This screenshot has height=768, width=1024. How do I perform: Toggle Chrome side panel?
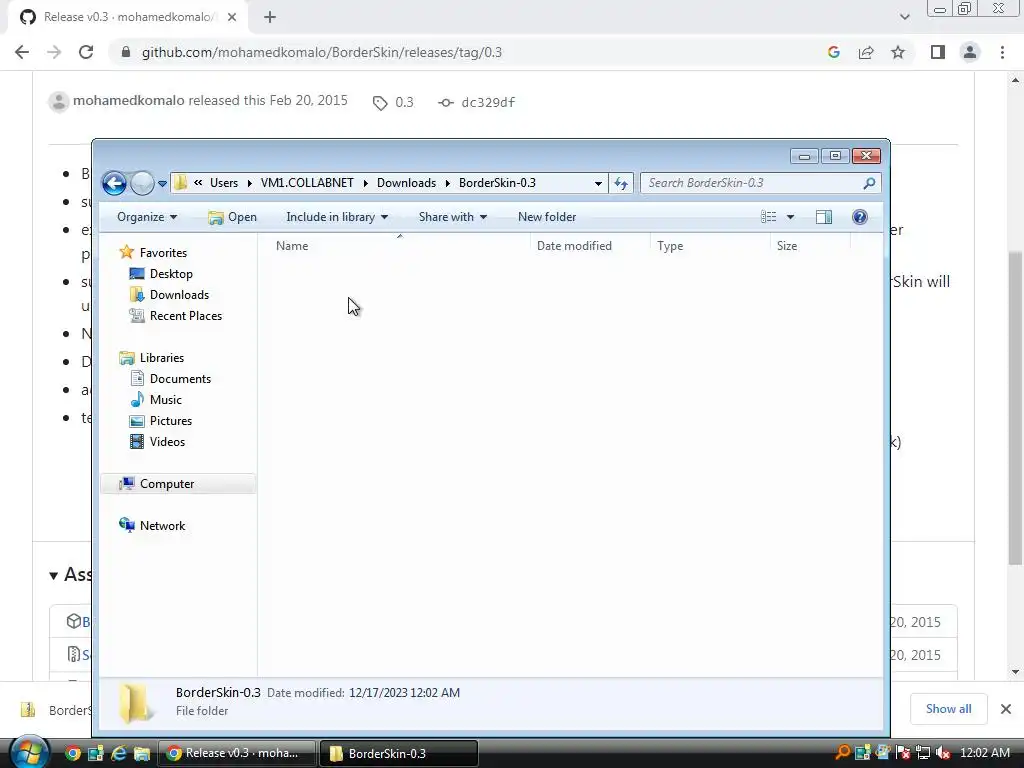(x=938, y=52)
